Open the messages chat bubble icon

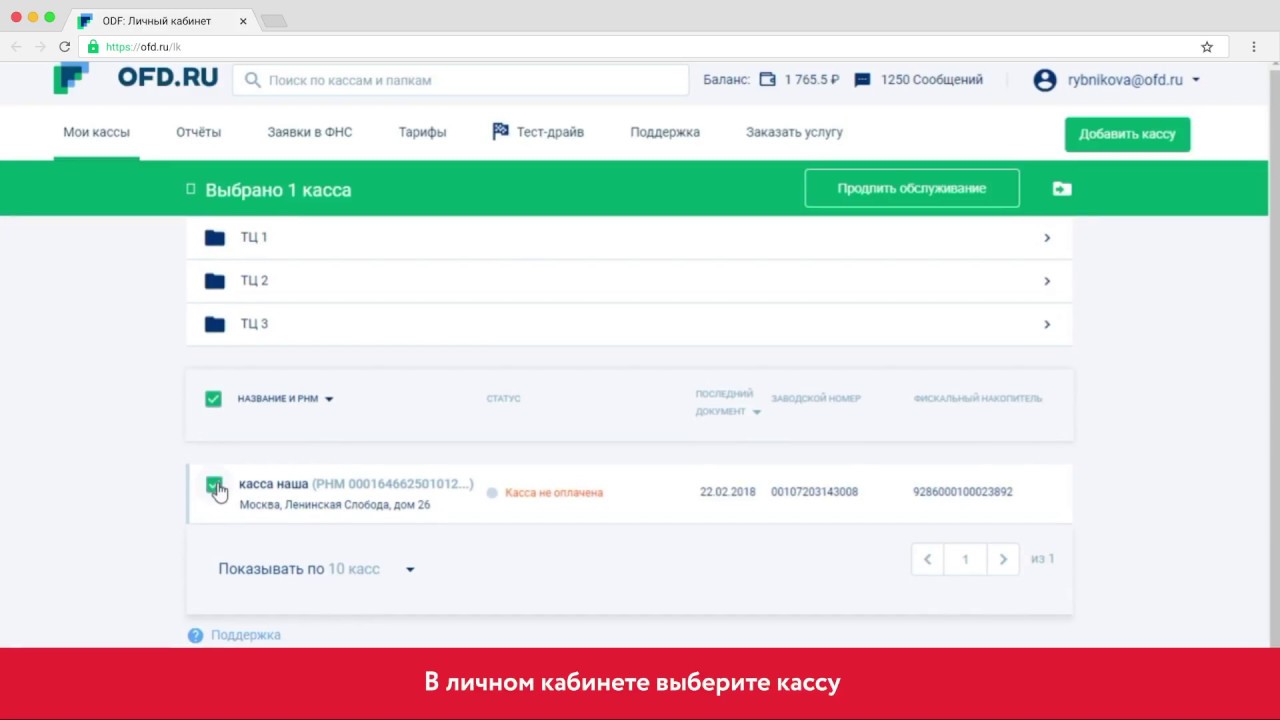tap(862, 80)
